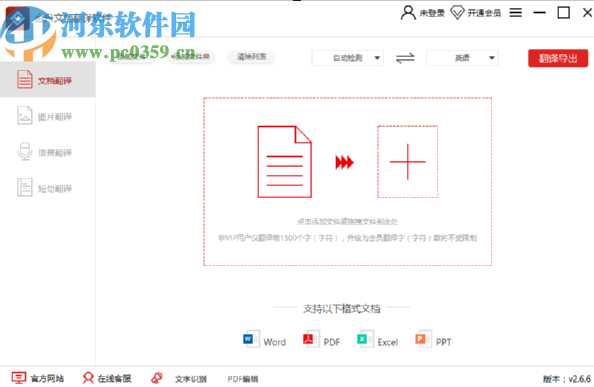
Task: Switch to 语音翻译 voice translation
Action: [x=47, y=152]
